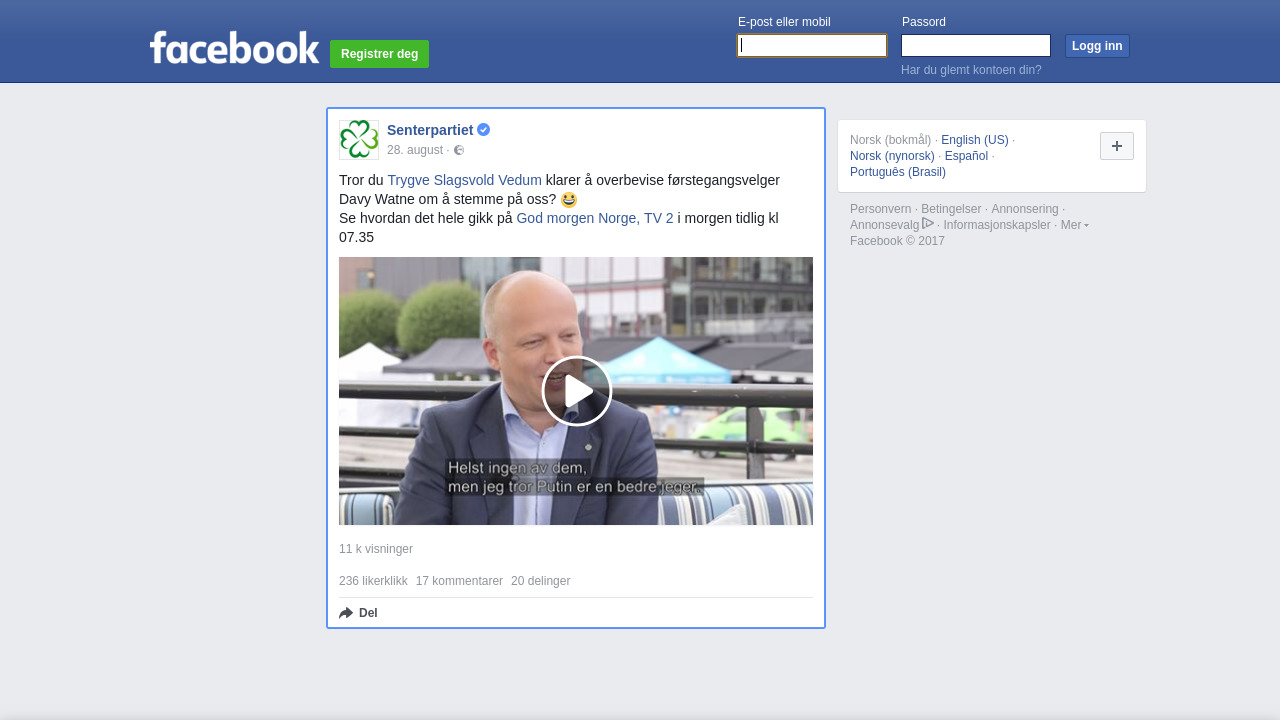Click the Facebook © 2017 text
Screen dimensions: 1280x720
tap(897, 241)
